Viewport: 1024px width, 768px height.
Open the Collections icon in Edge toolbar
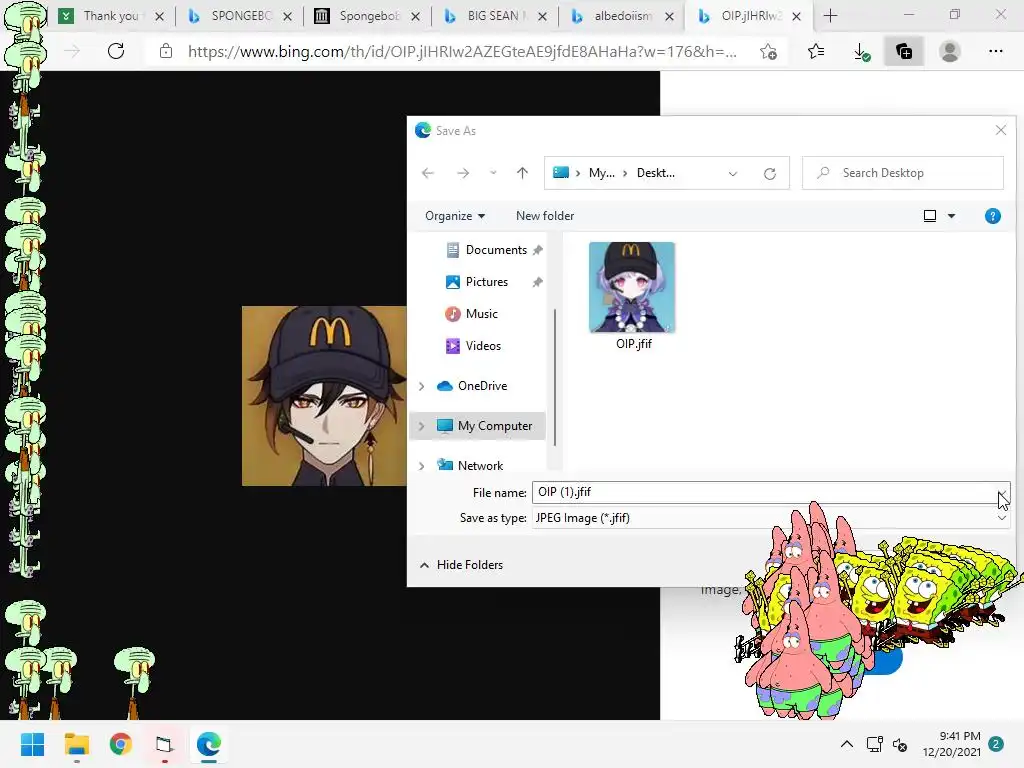904,51
